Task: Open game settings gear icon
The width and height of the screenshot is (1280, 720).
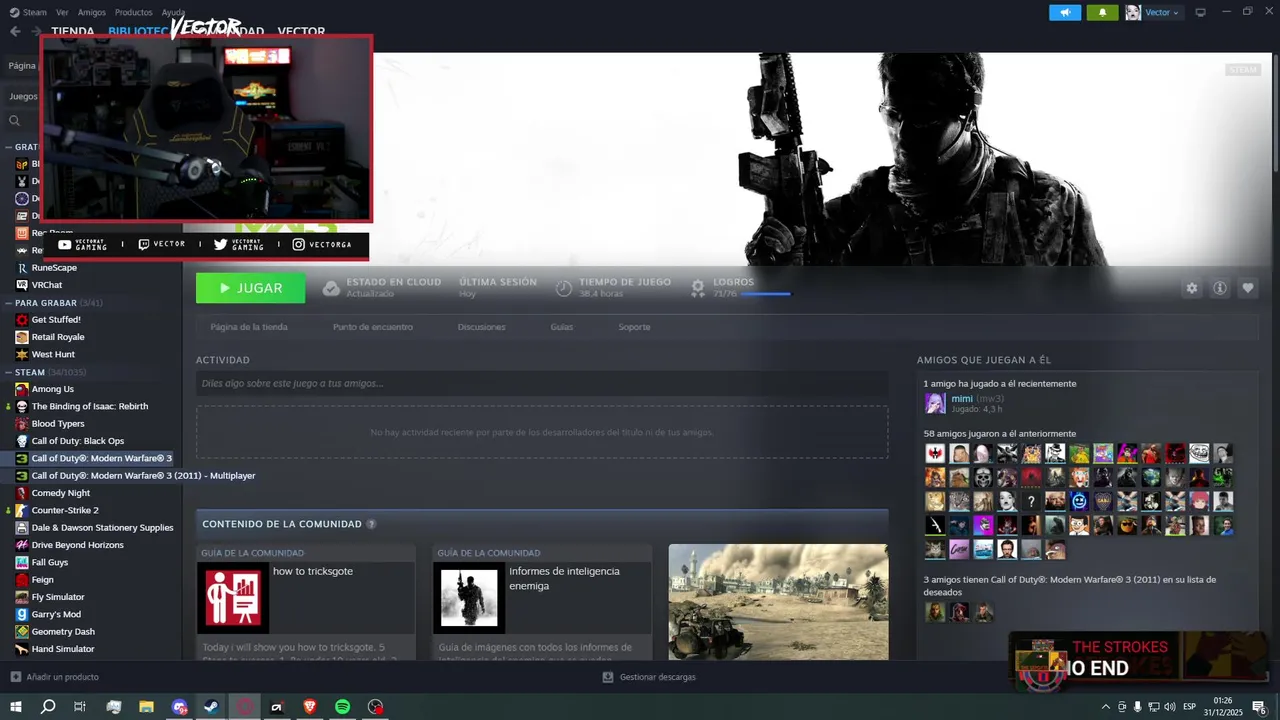Action: coord(1191,288)
